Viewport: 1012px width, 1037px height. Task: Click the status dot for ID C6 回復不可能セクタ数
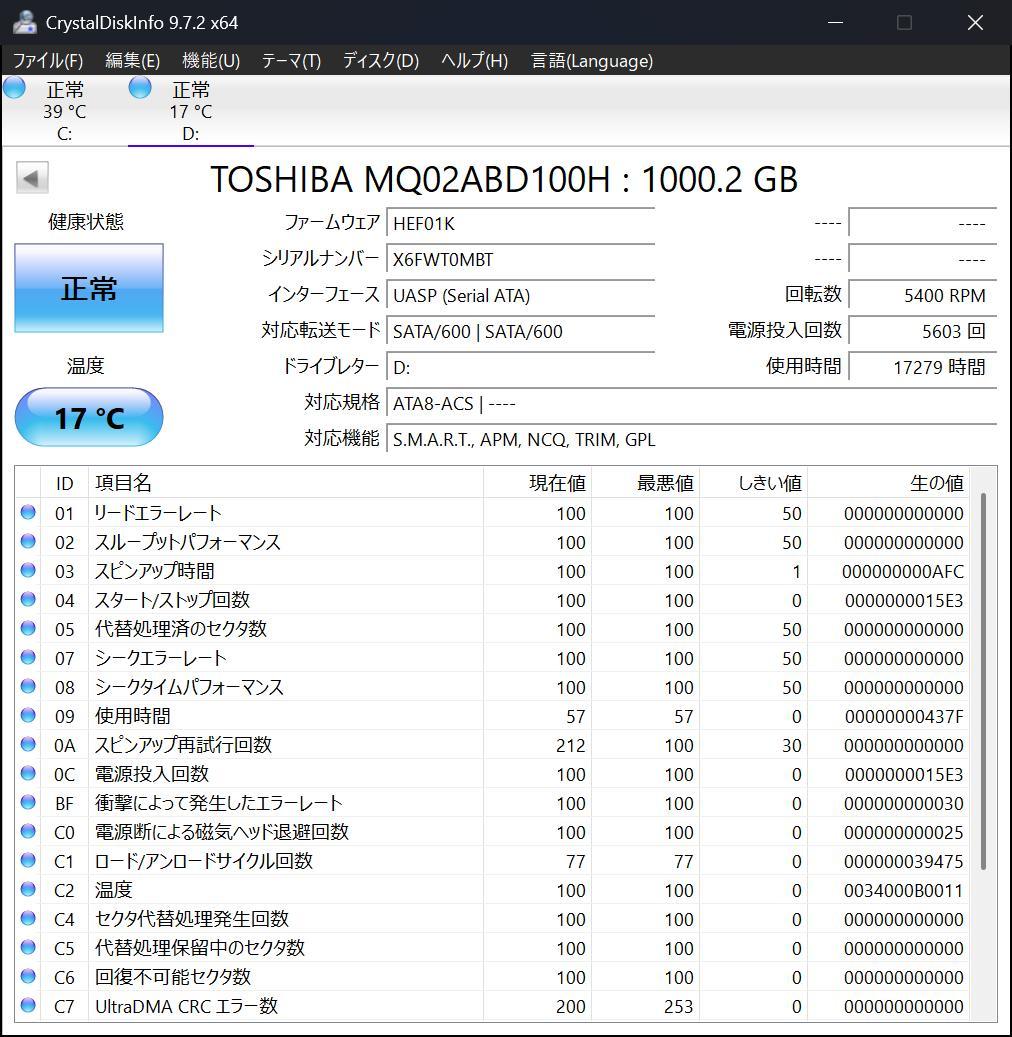(x=28, y=976)
